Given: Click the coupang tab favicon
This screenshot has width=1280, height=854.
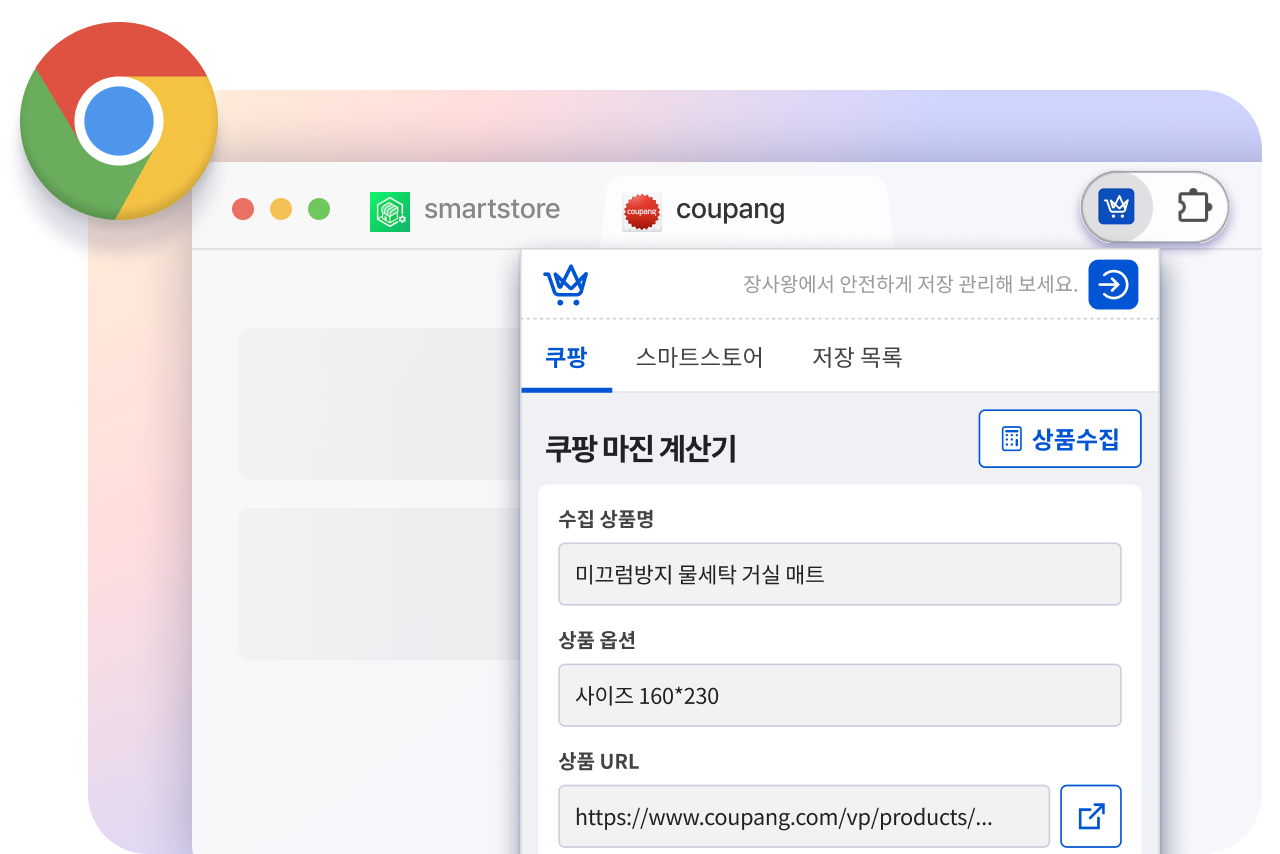Looking at the screenshot, I should pyautogui.click(x=642, y=211).
